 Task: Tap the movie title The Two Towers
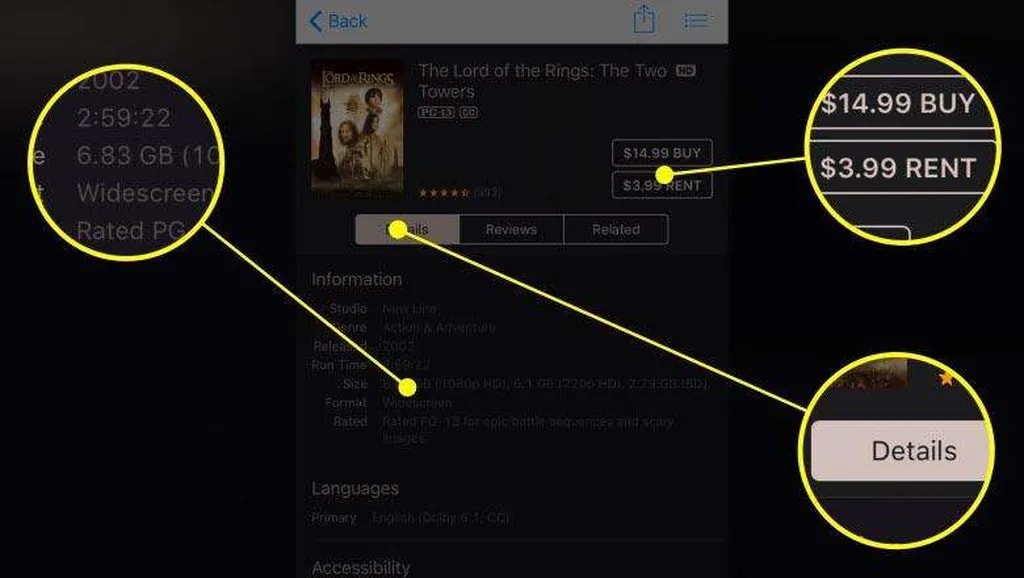pyautogui.click(x=542, y=80)
